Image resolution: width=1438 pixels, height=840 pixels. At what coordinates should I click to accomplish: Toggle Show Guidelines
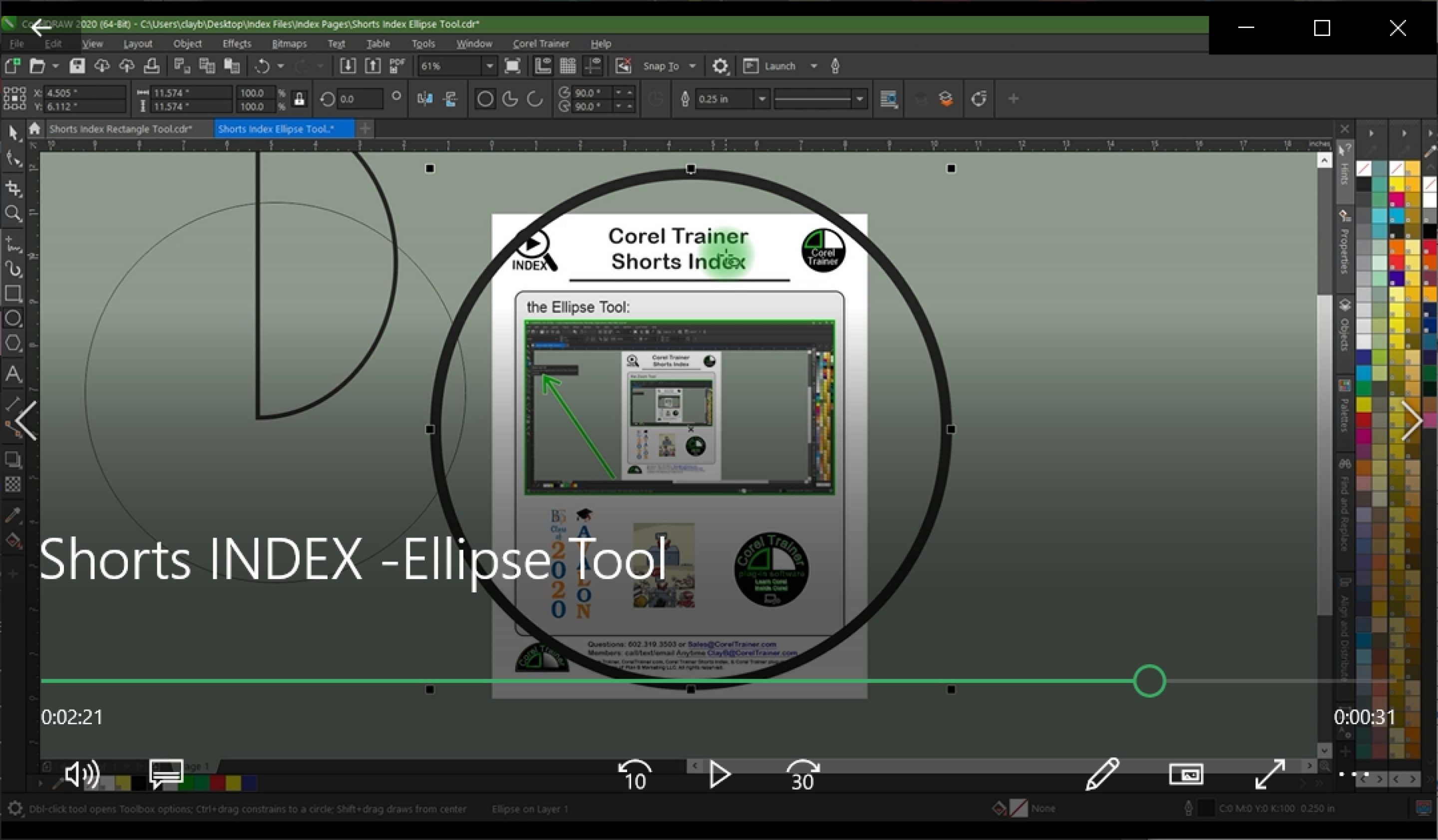point(594,66)
